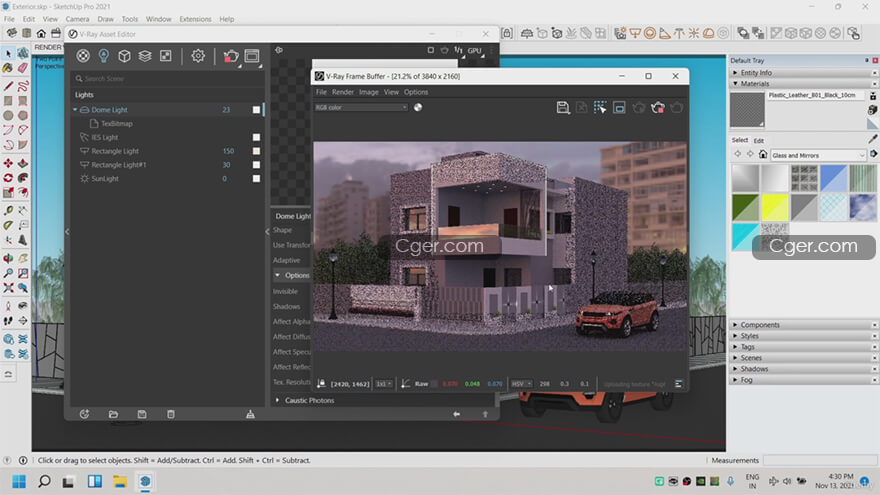Expand Caustic Photons section

(277, 400)
